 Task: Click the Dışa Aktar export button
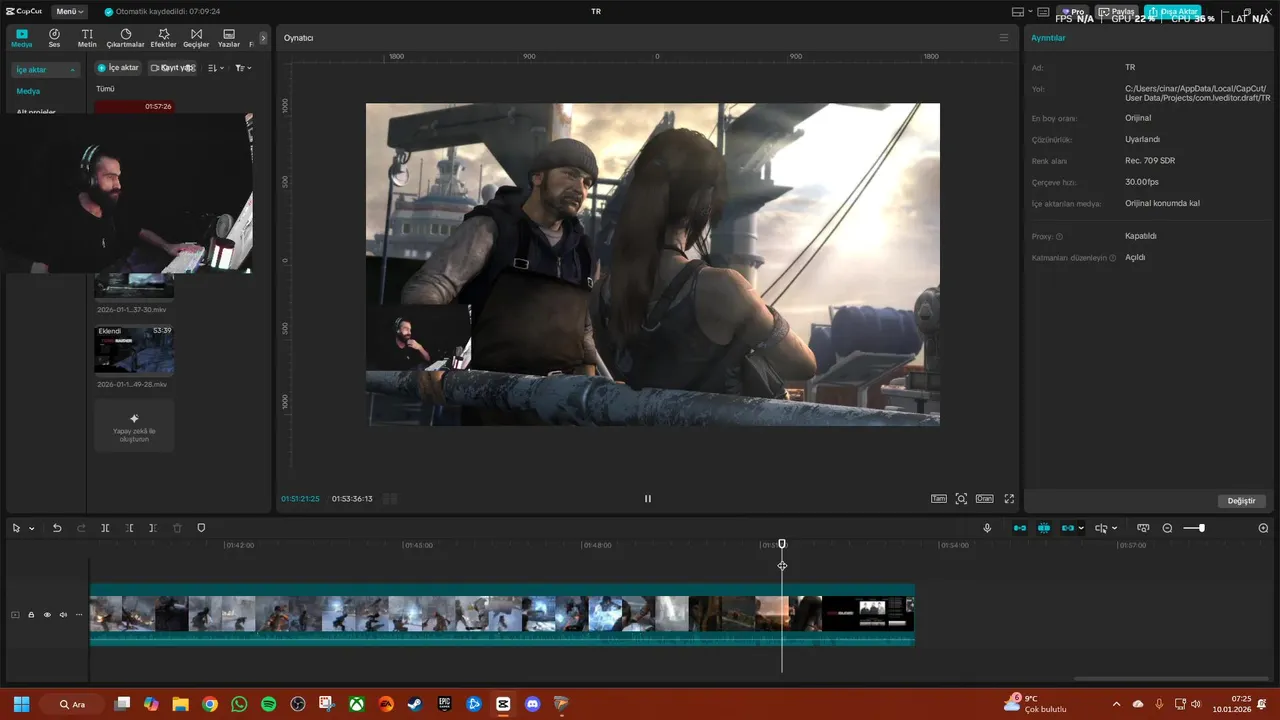[1173, 11]
